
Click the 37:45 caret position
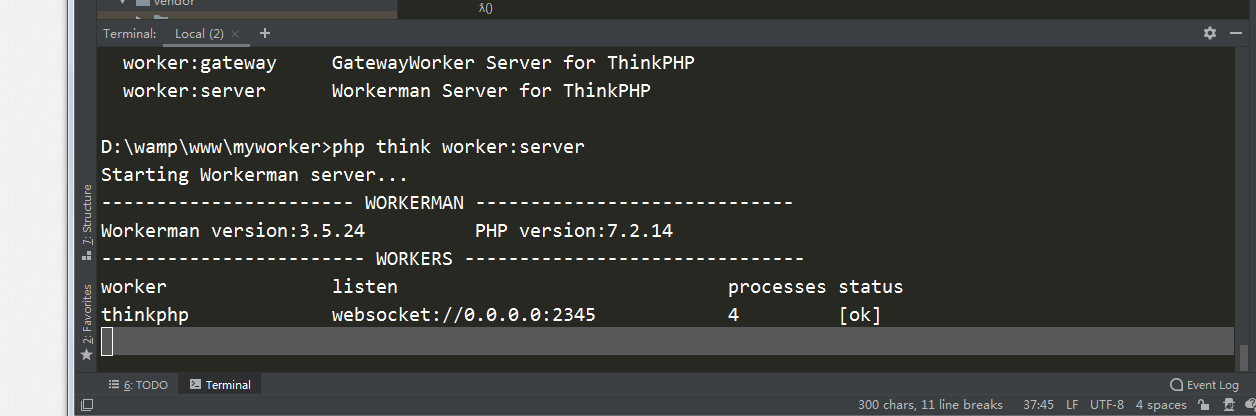[1038, 405]
